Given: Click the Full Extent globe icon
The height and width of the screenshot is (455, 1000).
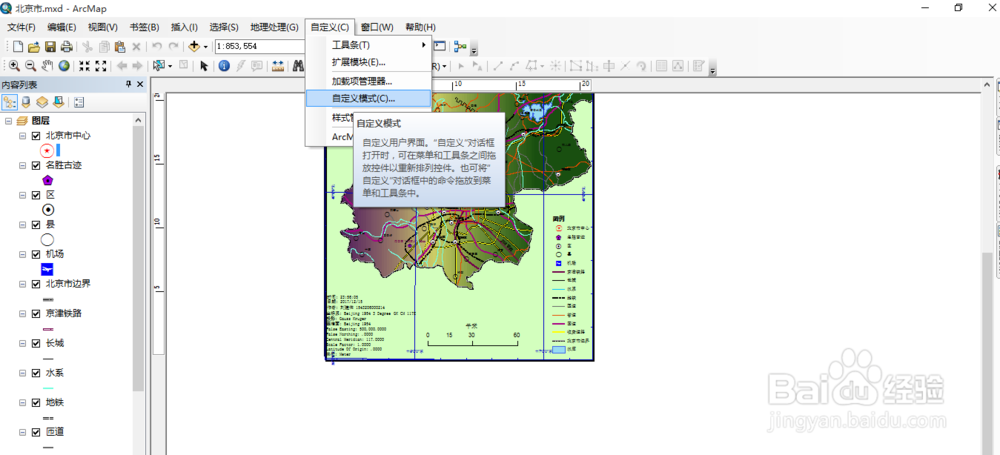Looking at the screenshot, I should [x=64, y=66].
